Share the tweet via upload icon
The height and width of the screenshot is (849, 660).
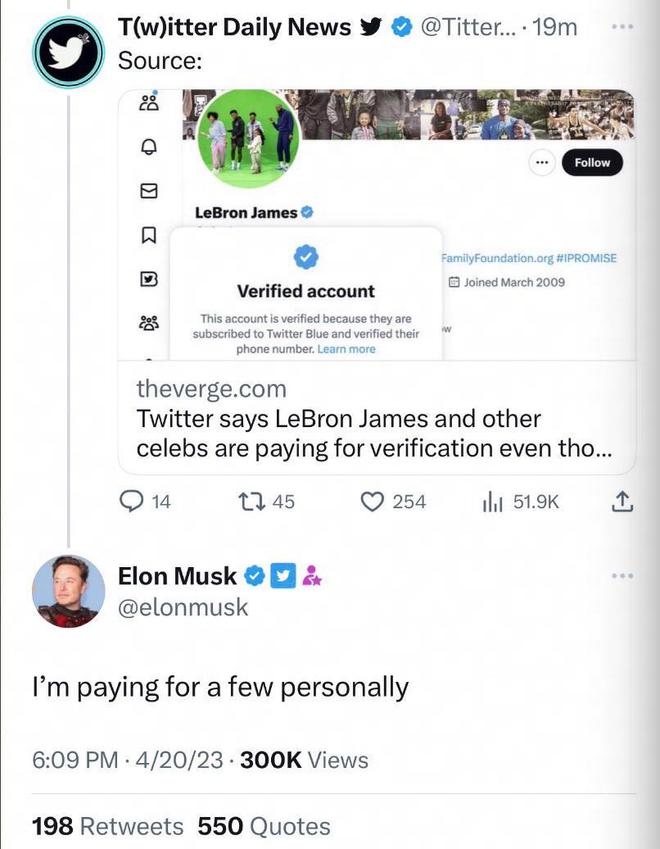[622, 501]
